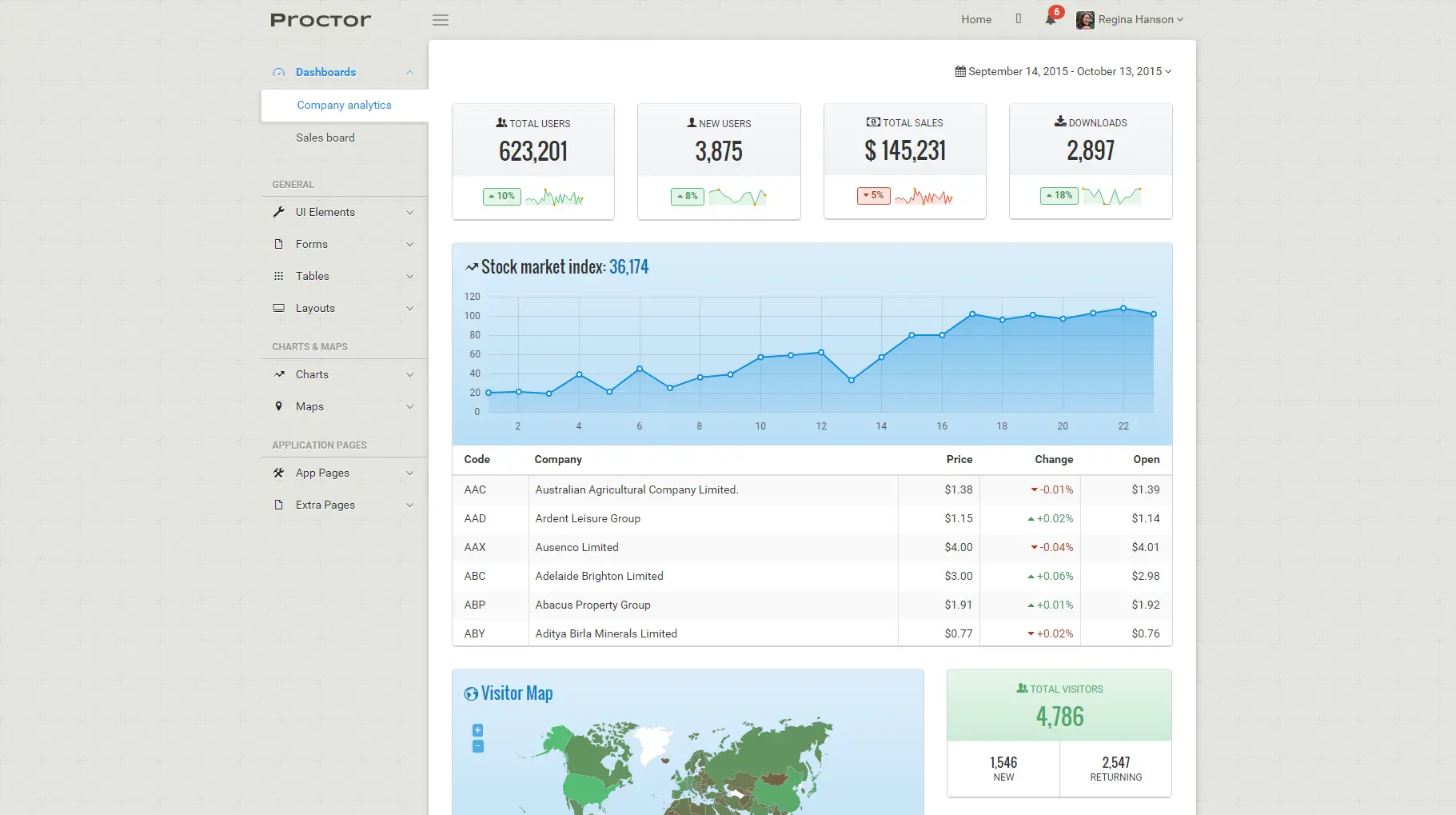Expand the UI Elements sidebar section
Viewport: 1456px width, 815px height.
345,212
